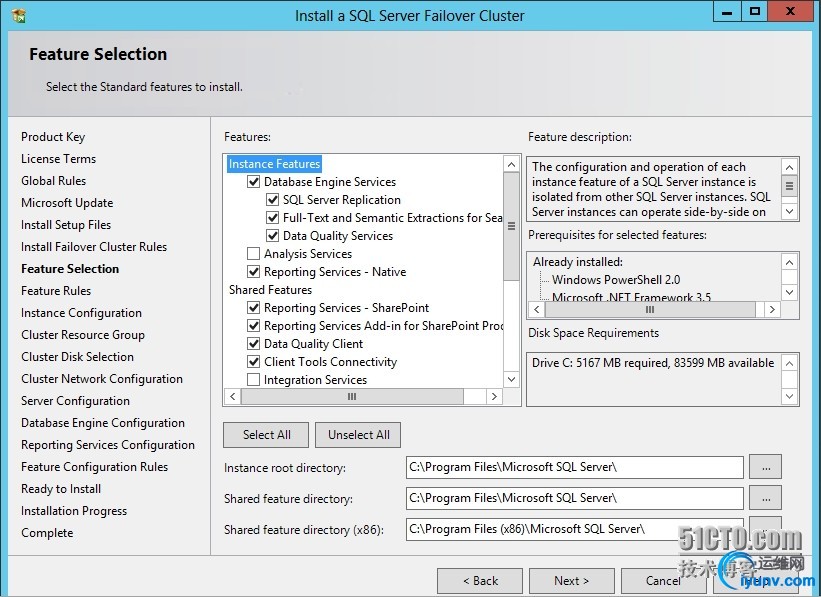Click features list scroll left arrow
This screenshot has height=597, width=821.
[x=233, y=396]
